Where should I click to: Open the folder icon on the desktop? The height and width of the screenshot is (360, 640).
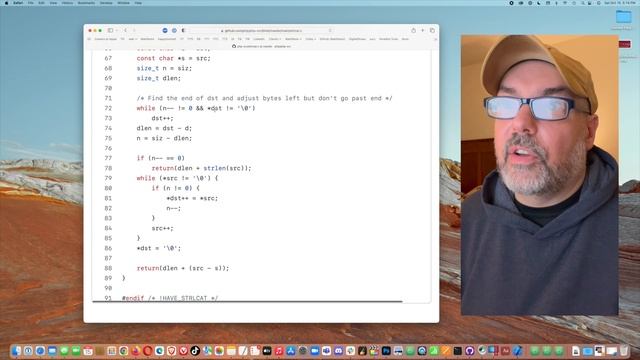[623, 17]
